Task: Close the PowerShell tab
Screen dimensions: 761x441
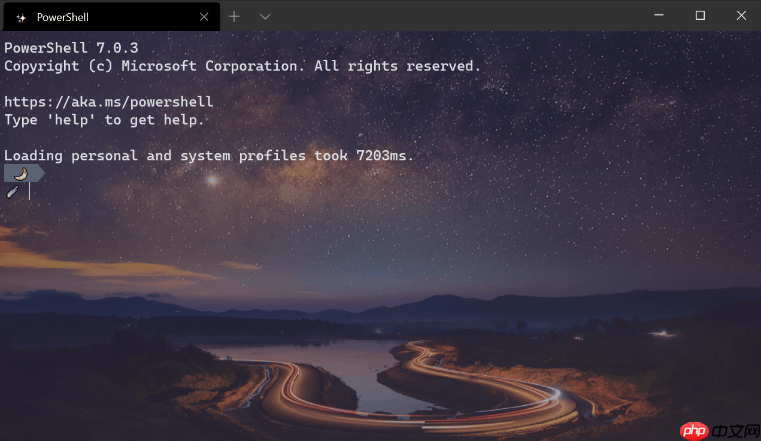Action: point(204,17)
